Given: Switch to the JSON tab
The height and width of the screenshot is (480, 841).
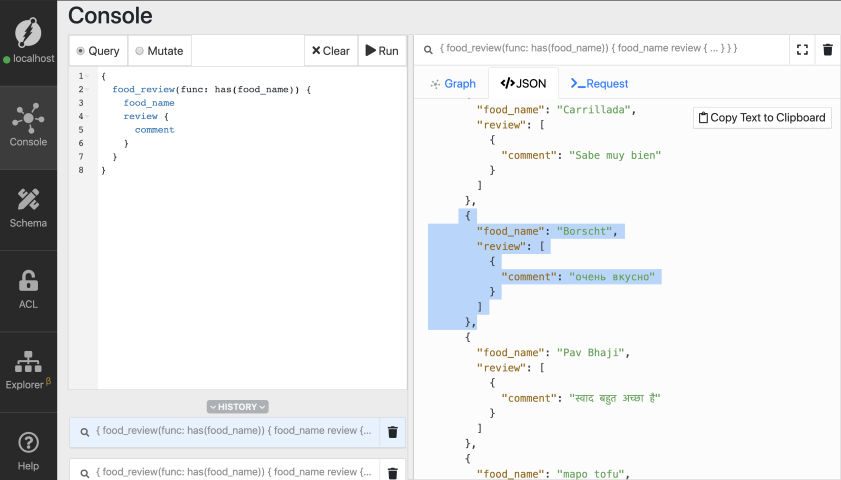Looking at the screenshot, I should tap(522, 84).
